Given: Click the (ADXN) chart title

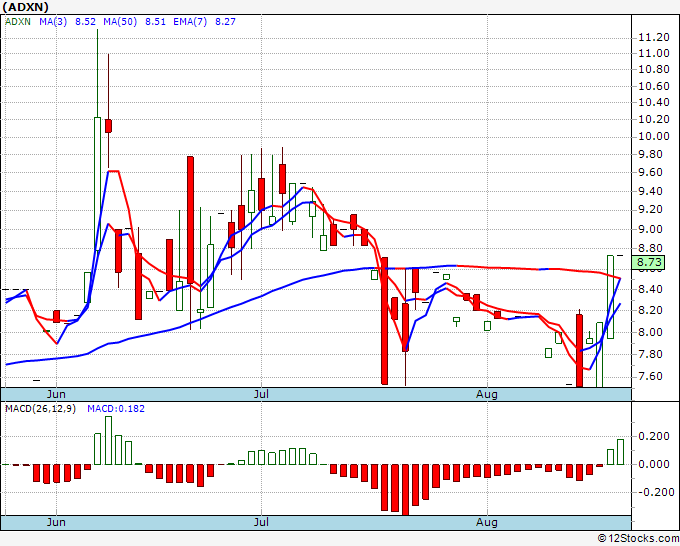Looking at the screenshot, I should click(25, 7).
